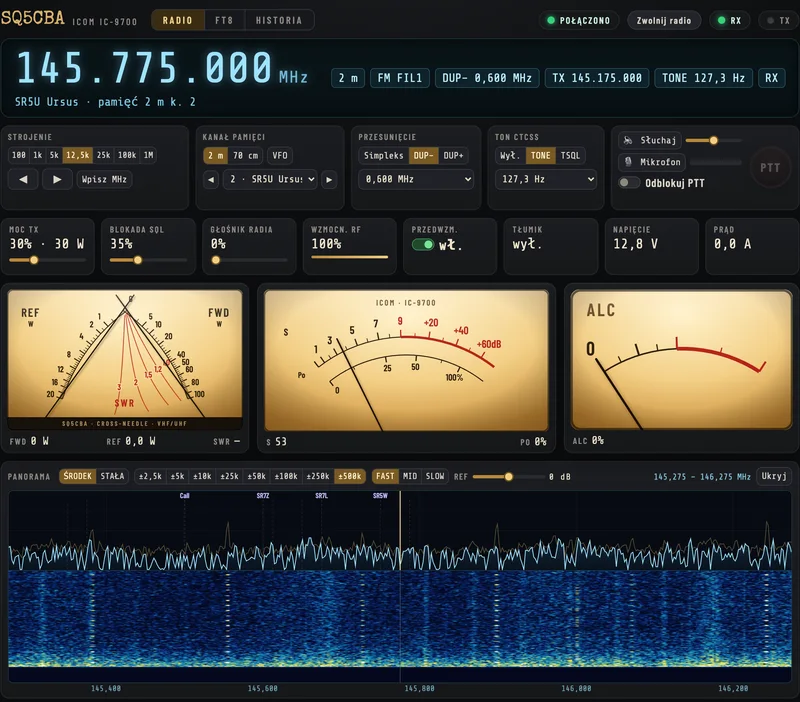This screenshot has height=702, width=800.
Task: Open the 0,600 MHz offset dropdown
Action: [x=416, y=180]
